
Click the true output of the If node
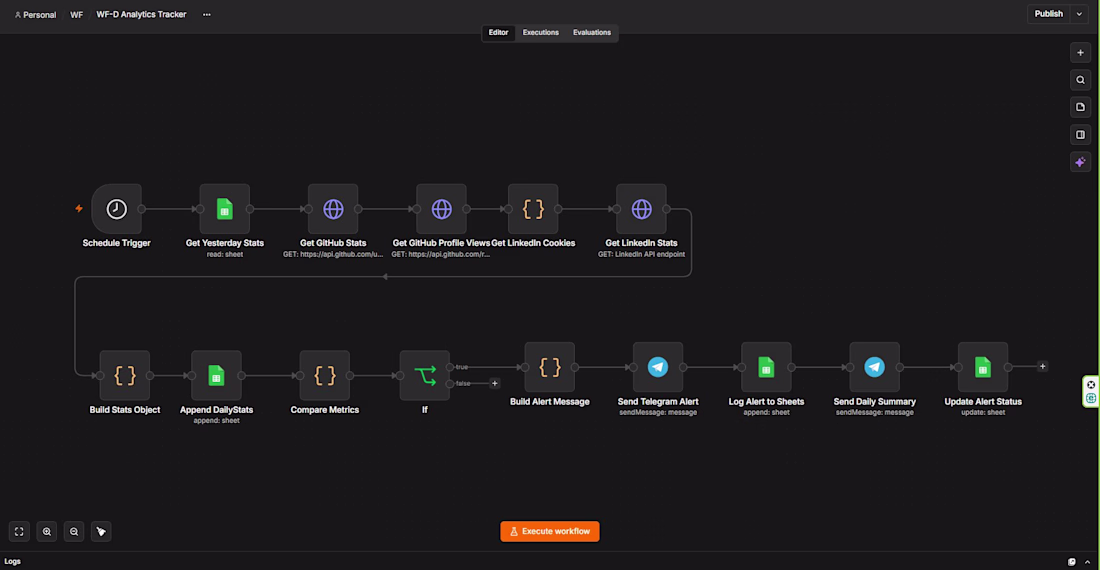(x=450, y=367)
